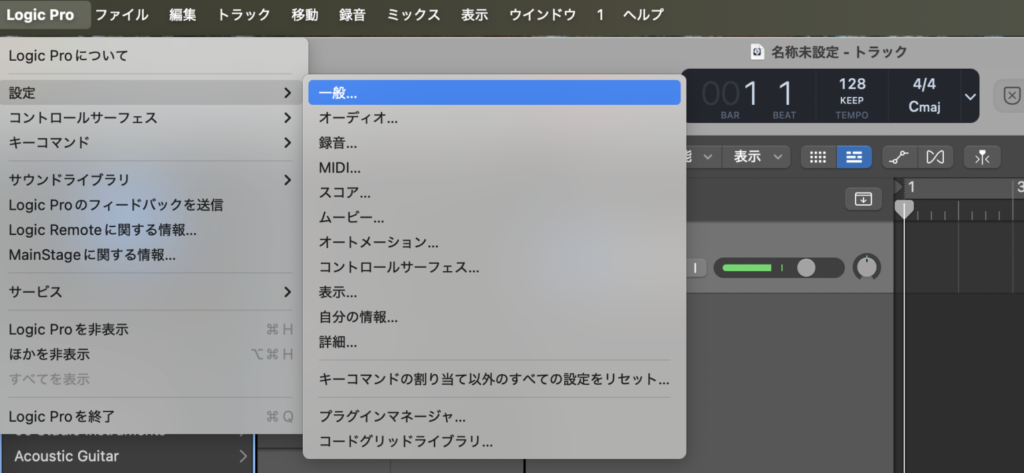The width and height of the screenshot is (1024, 473).
Task: Click the download tray icon above track header
Action: (x=863, y=199)
